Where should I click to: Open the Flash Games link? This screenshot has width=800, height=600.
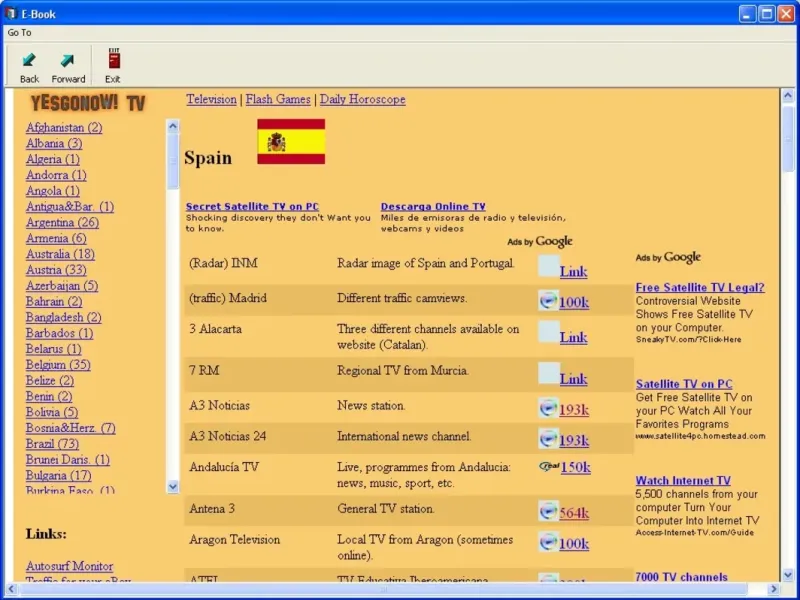click(x=278, y=99)
